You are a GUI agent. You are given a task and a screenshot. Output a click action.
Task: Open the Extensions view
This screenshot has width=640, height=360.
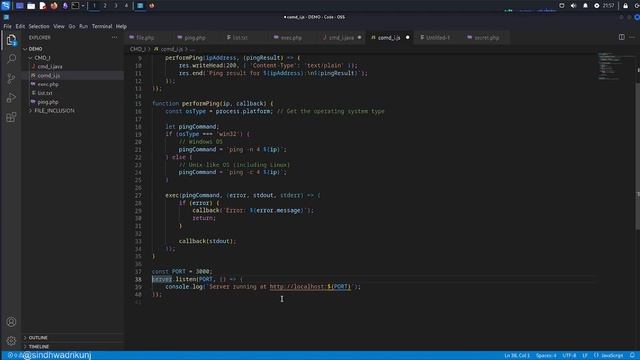11,117
